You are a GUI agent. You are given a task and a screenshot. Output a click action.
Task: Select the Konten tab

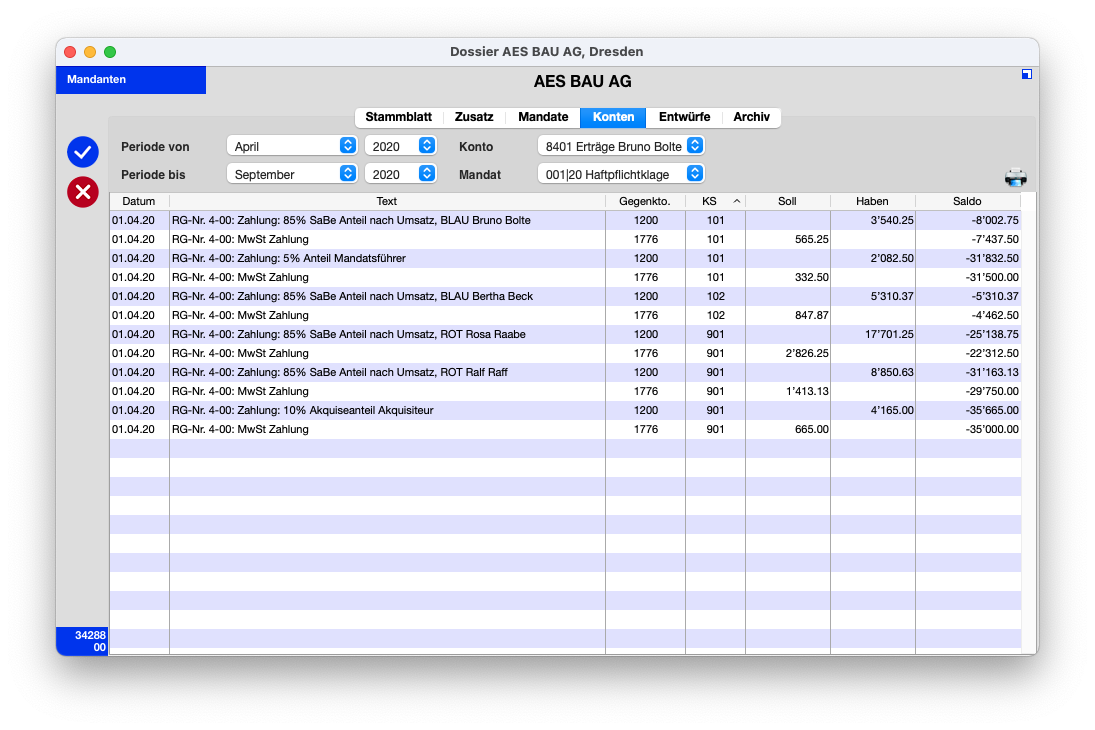click(x=613, y=117)
